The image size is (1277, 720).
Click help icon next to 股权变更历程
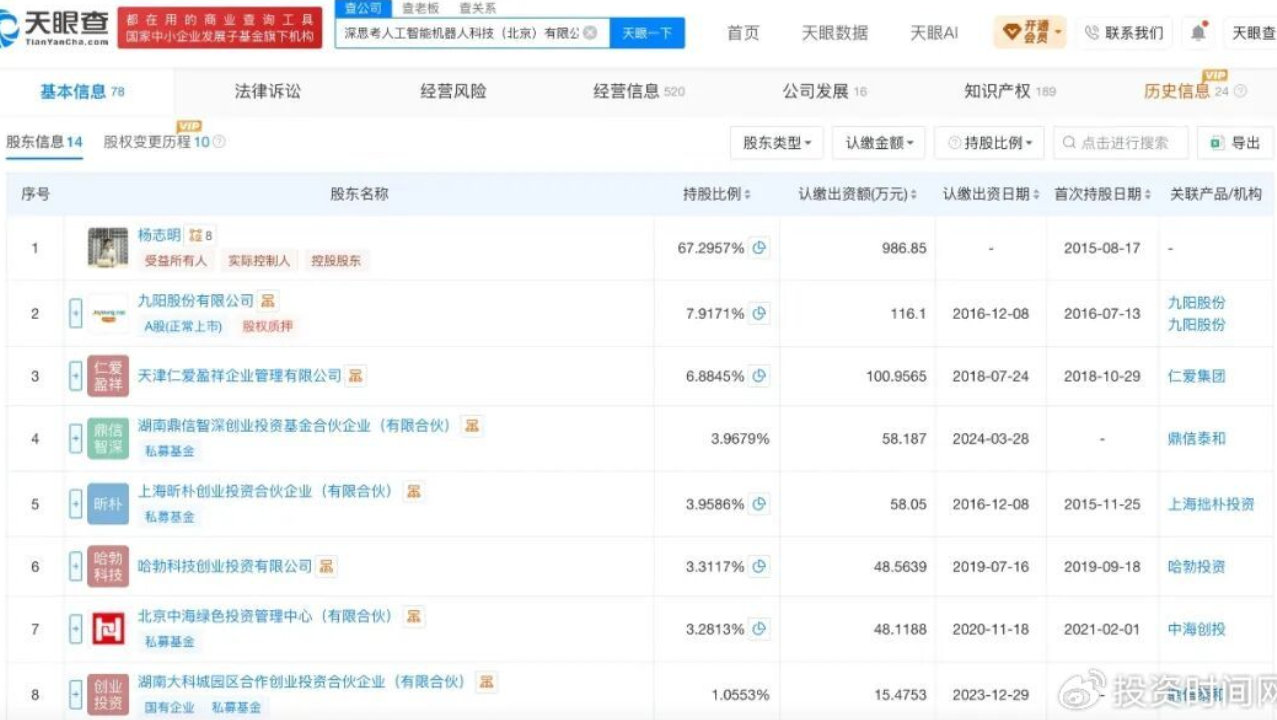click(219, 142)
